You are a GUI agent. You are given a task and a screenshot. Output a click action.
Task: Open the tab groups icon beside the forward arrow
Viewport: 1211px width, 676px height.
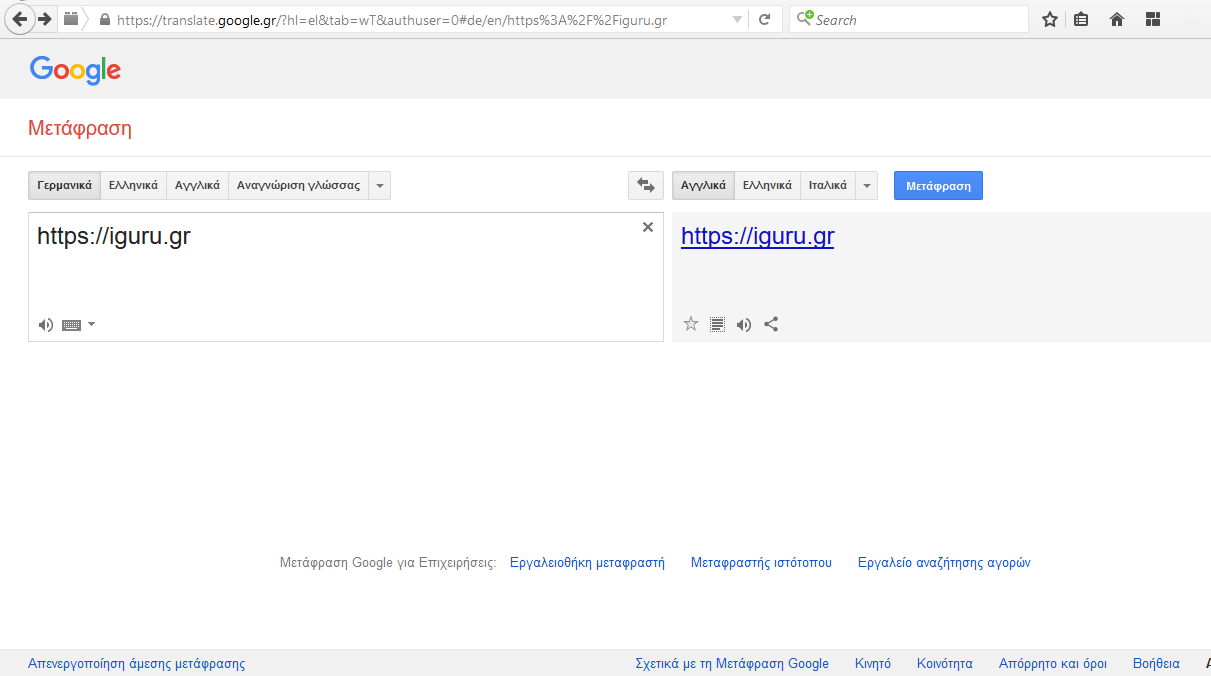click(70, 19)
